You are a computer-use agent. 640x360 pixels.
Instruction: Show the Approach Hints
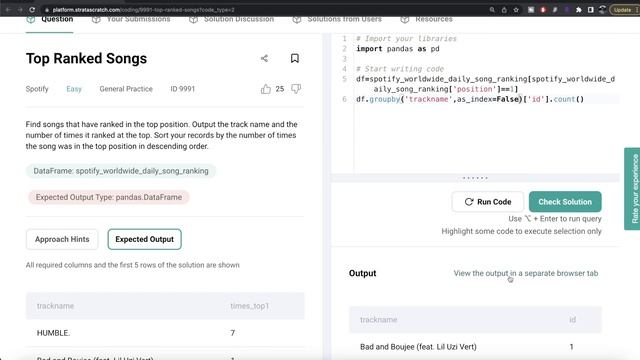62,239
